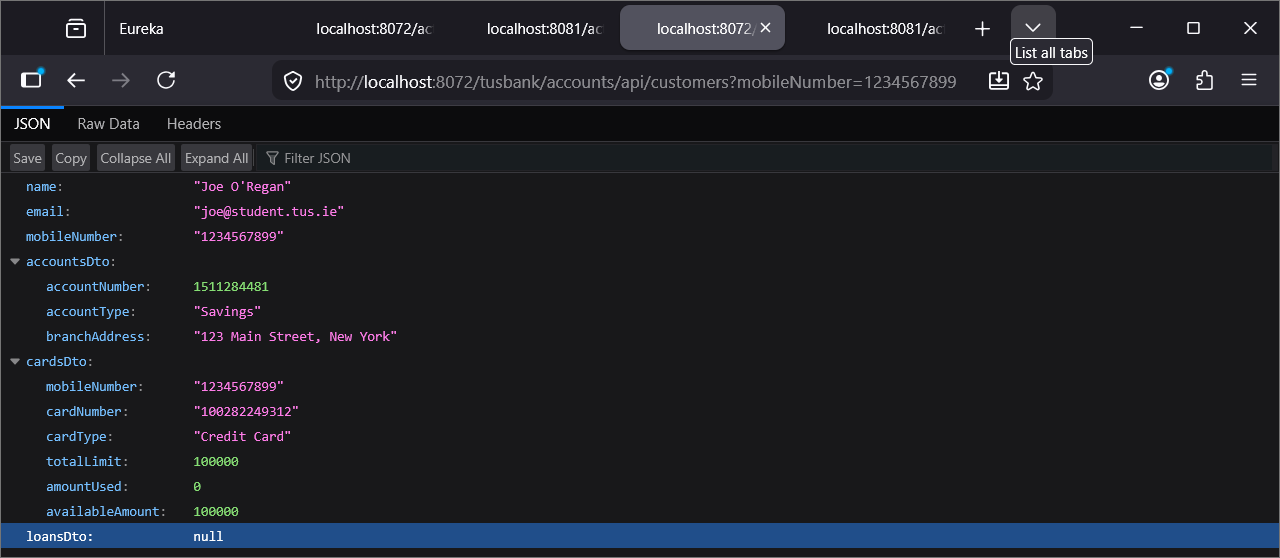Click the accountNumber key
Image resolution: width=1280 pixels, height=558 pixels.
(x=98, y=286)
